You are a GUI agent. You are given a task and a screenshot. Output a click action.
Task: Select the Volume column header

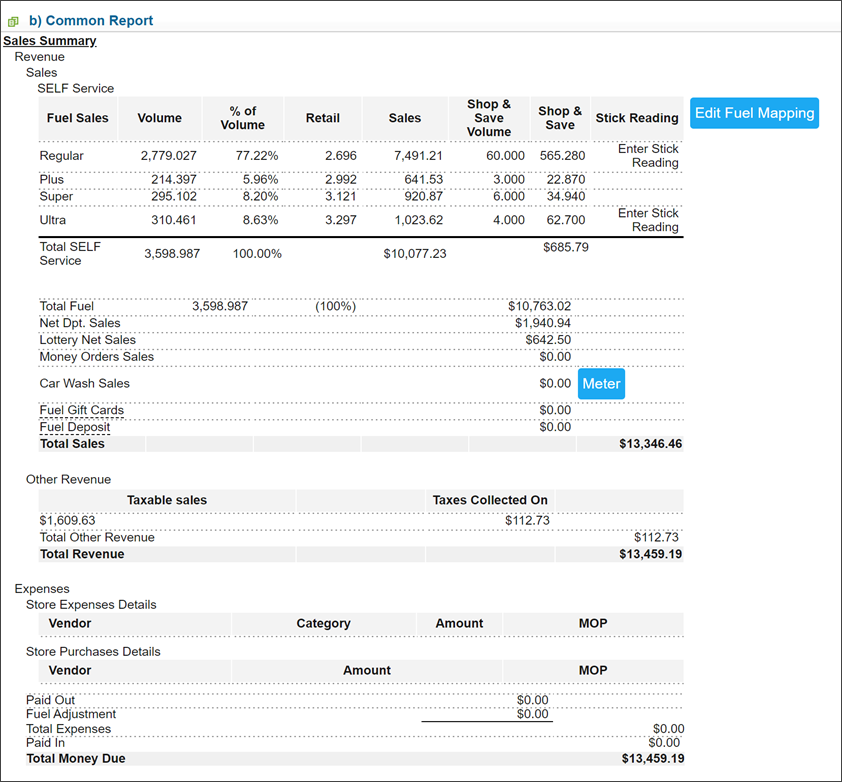(159, 118)
